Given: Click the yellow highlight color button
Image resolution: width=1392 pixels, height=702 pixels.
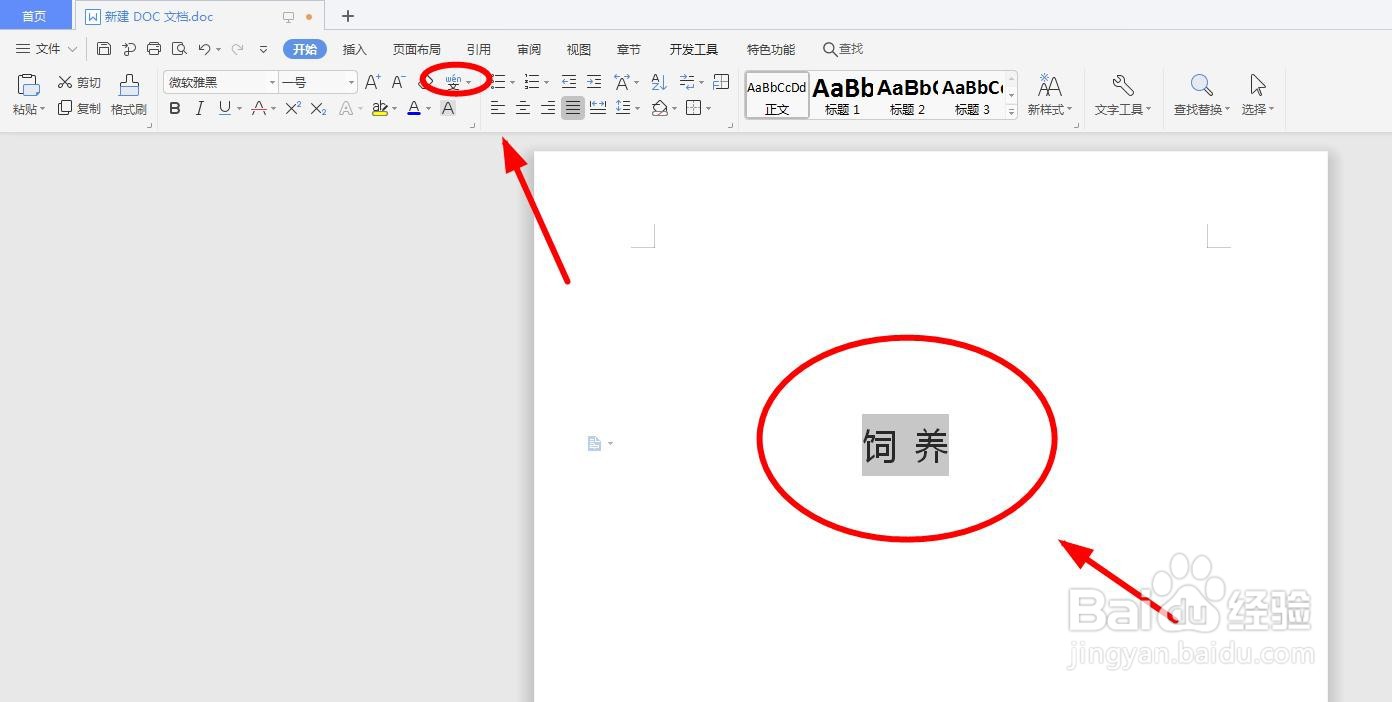Looking at the screenshot, I should 380,108.
